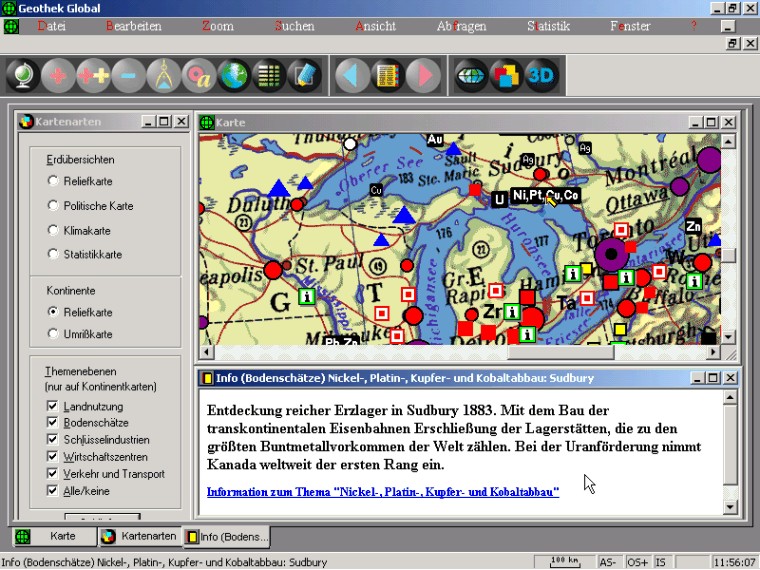Viewport: 760px width, 570px height.
Task: Click the back arrow toolbar icon
Action: (x=351, y=75)
